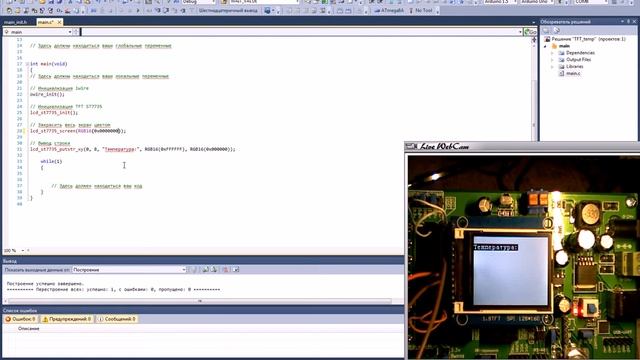Collapse the main project node
Screen dimensions: 640x360
[545, 46]
